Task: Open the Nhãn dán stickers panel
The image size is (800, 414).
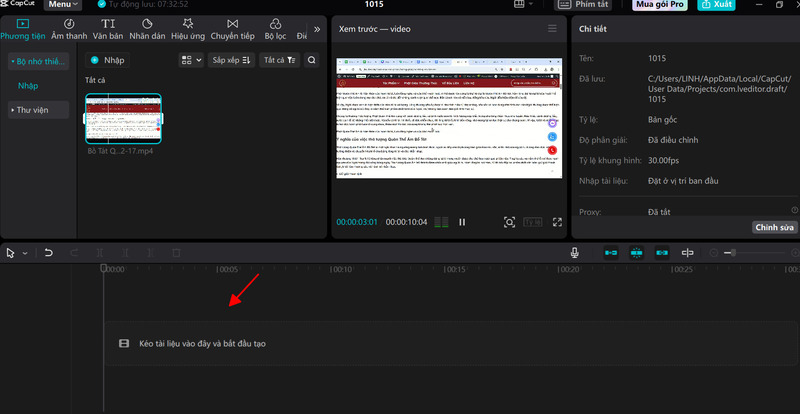Action: pyautogui.click(x=147, y=29)
